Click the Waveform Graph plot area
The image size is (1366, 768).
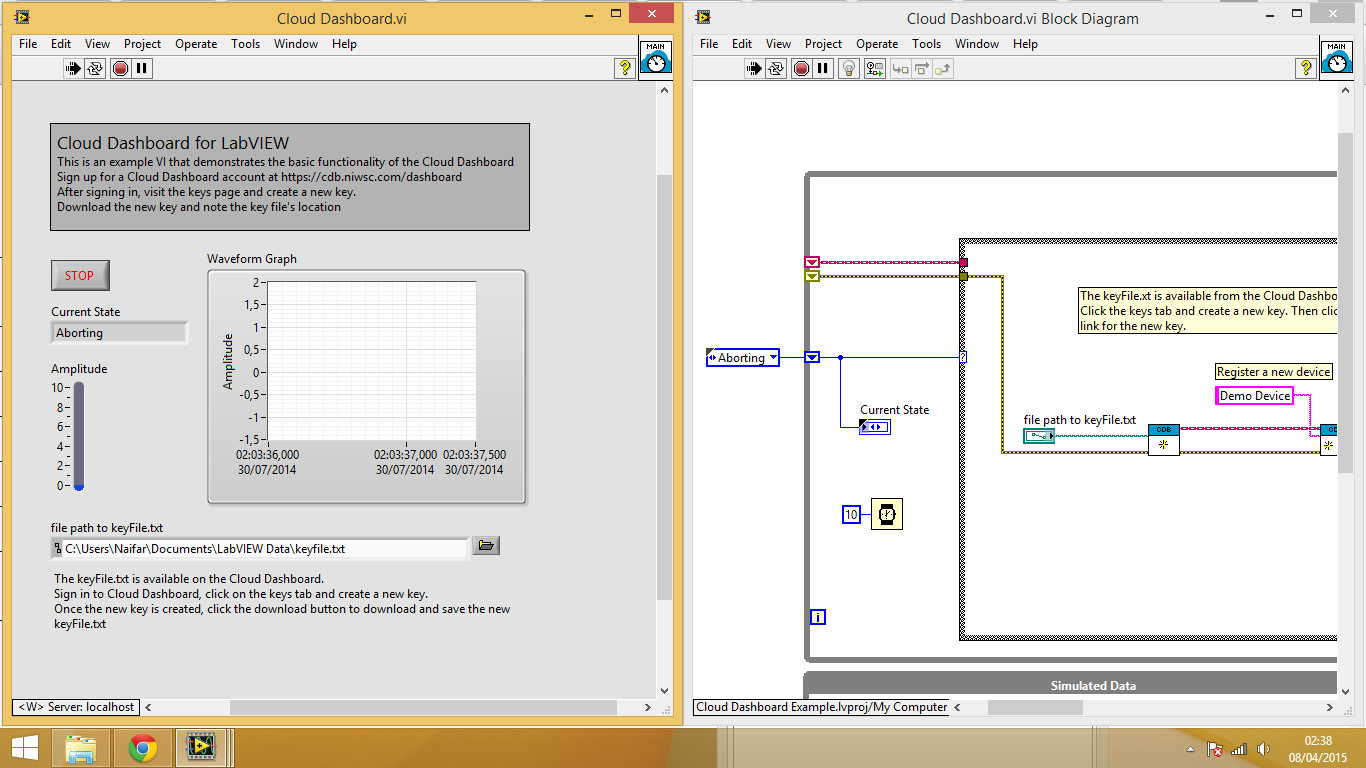coord(371,362)
